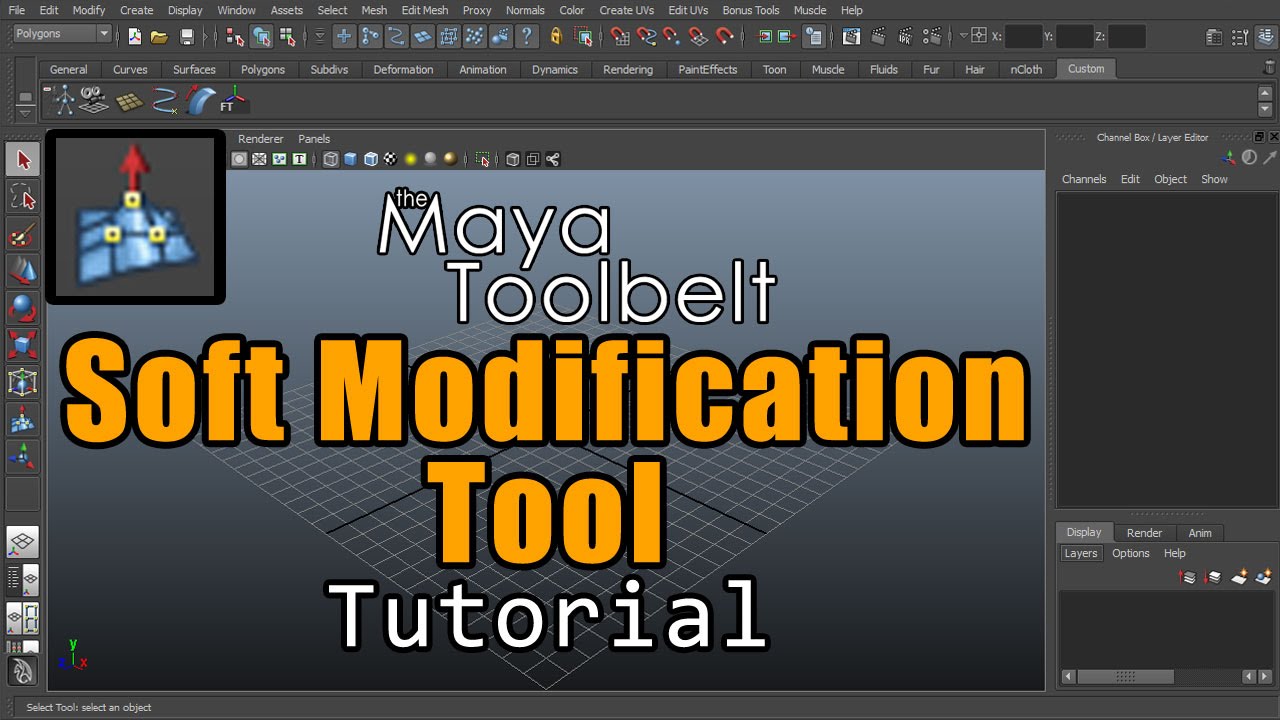The width and height of the screenshot is (1280, 720).
Task: Render the current frame
Action: coord(879,37)
